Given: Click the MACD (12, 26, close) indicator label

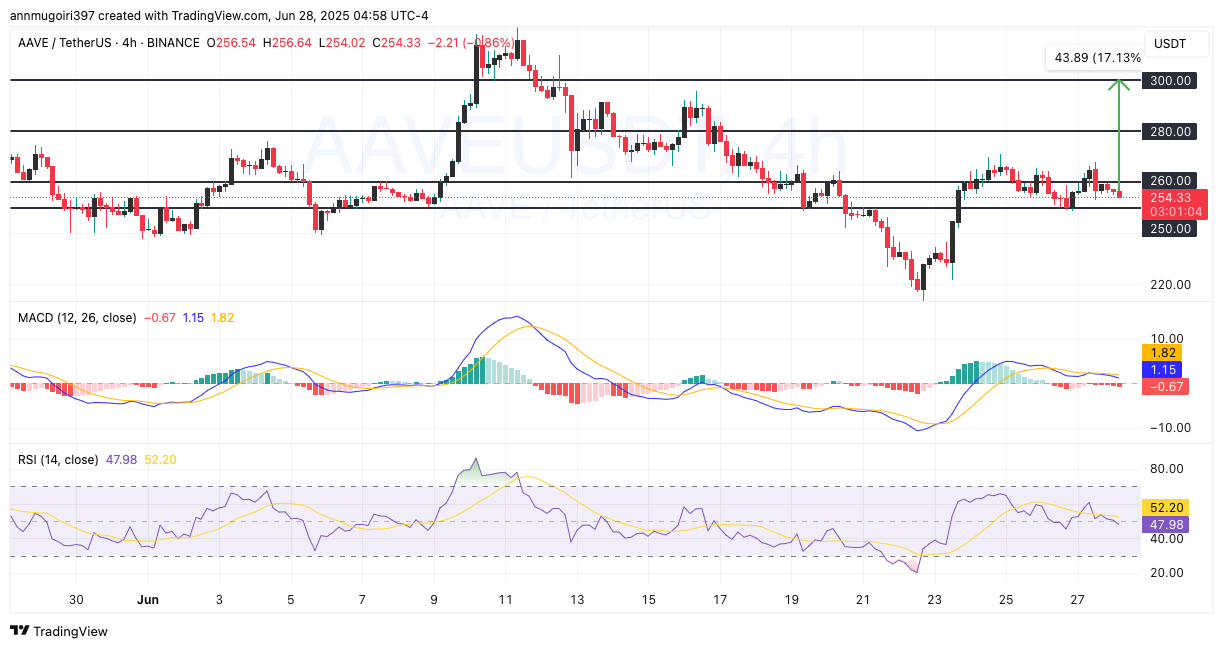Looking at the screenshot, I should [x=78, y=317].
